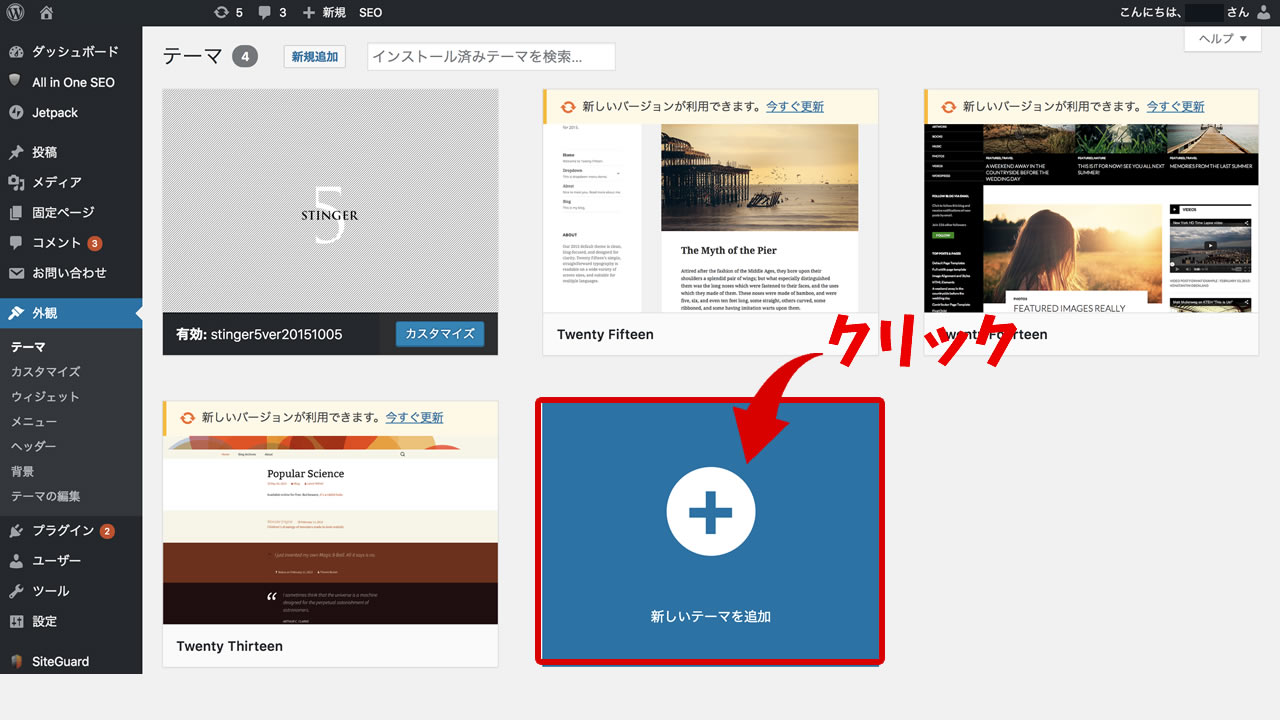Open 固定ページ menu label

[x=63, y=212]
